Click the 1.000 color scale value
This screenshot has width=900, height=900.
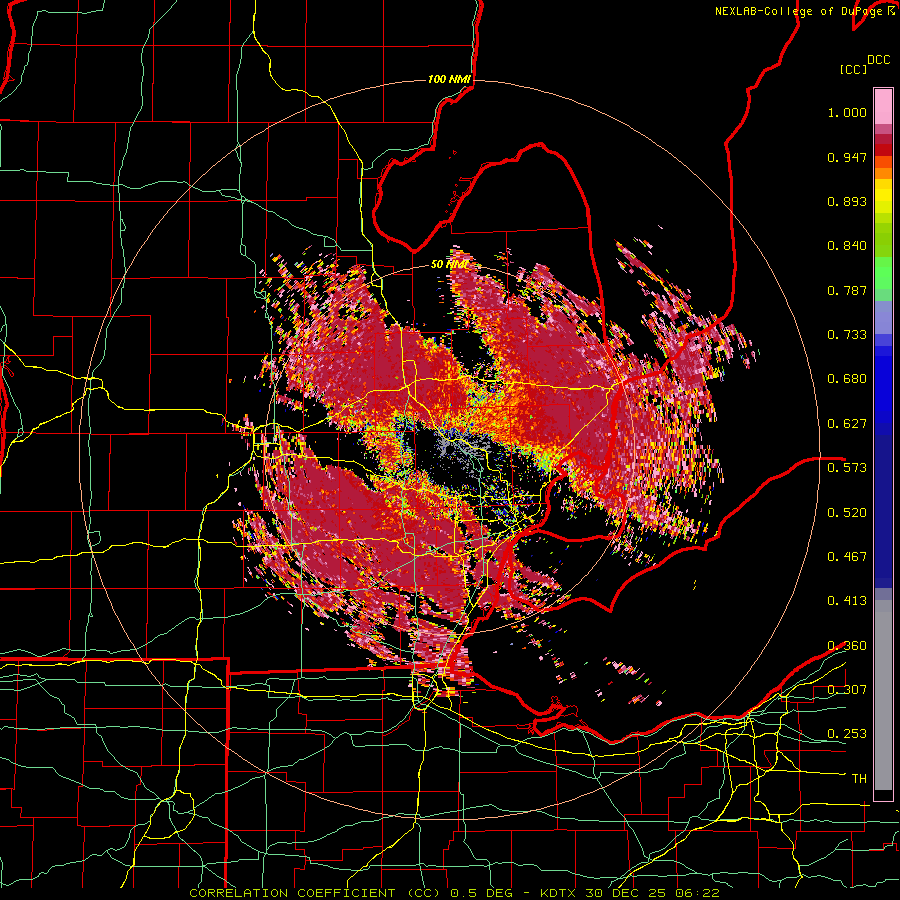(847, 112)
